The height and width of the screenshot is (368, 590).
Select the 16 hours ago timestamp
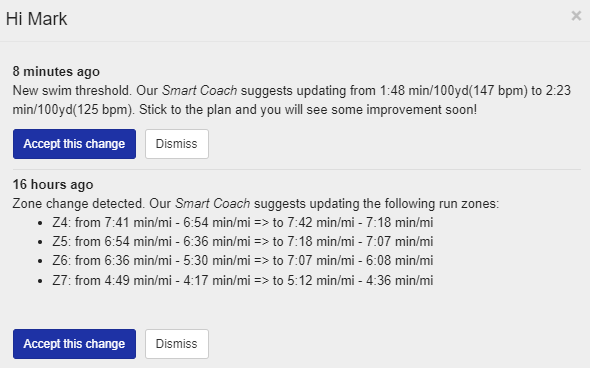click(53, 184)
